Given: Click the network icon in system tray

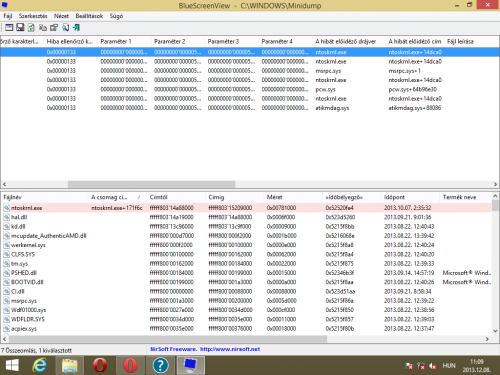Looking at the screenshot, I should pos(421,366).
